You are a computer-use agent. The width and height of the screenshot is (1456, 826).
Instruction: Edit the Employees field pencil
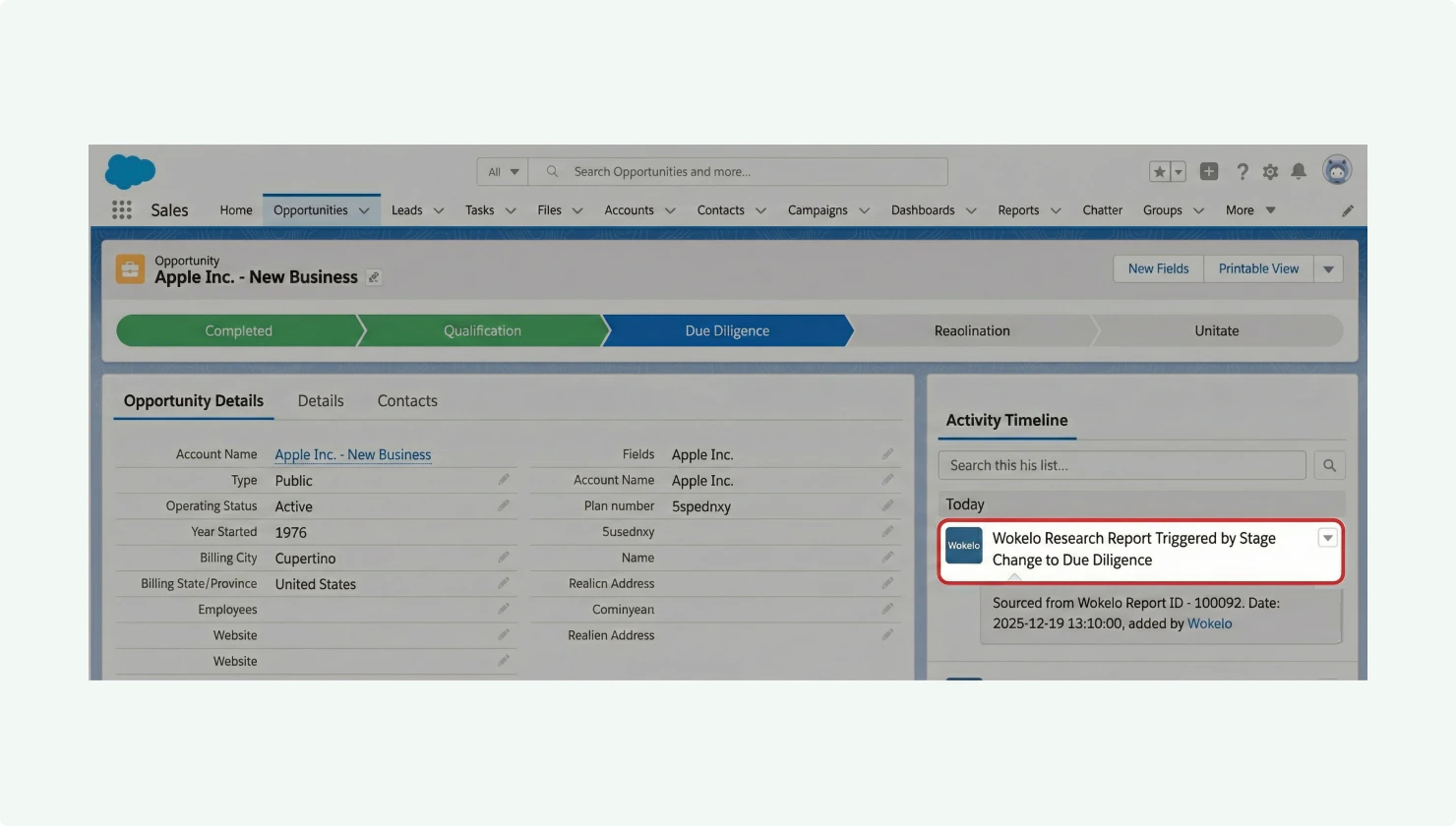pyautogui.click(x=503, y=609)
